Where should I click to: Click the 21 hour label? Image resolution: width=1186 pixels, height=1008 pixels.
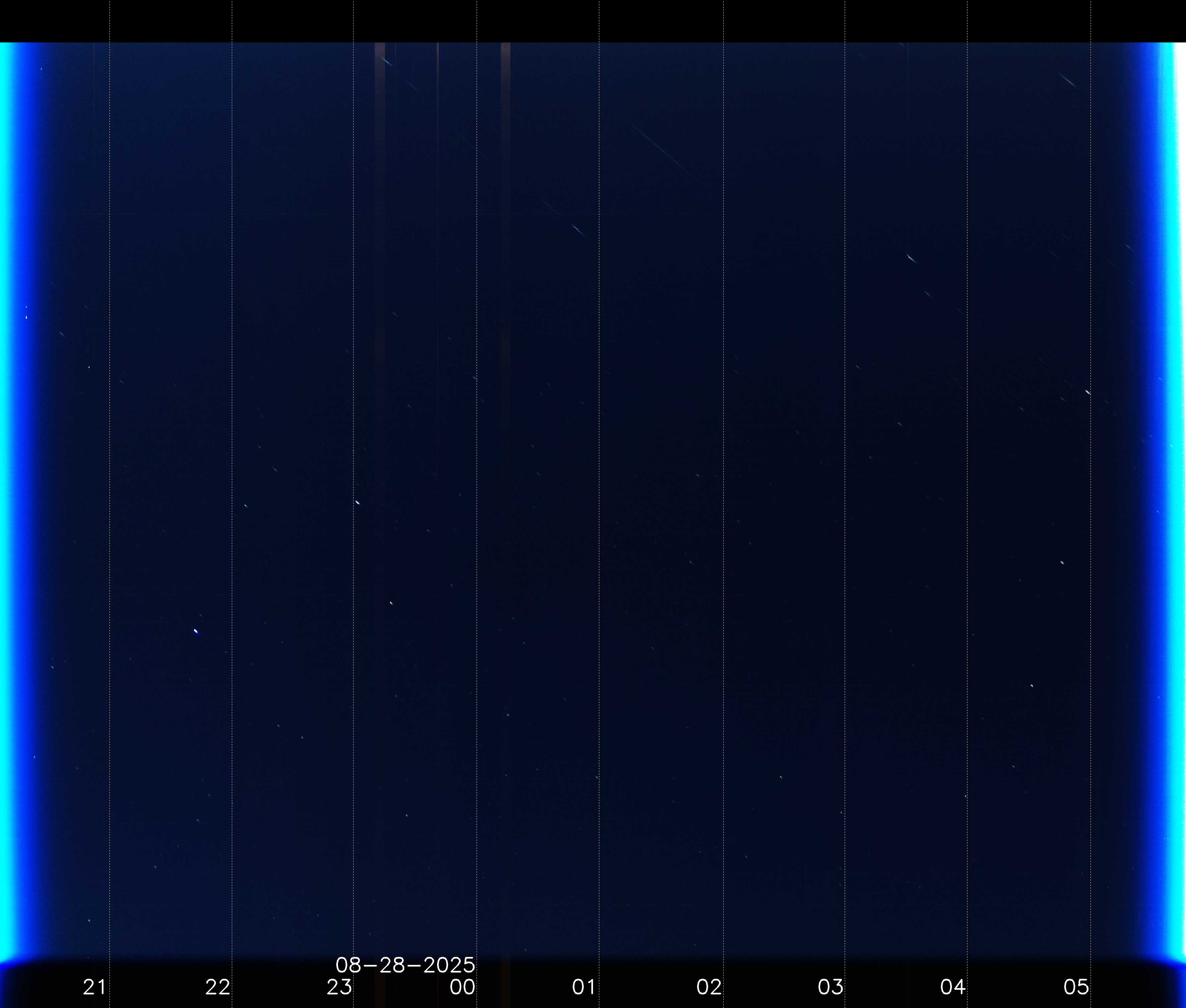[94, 987]
